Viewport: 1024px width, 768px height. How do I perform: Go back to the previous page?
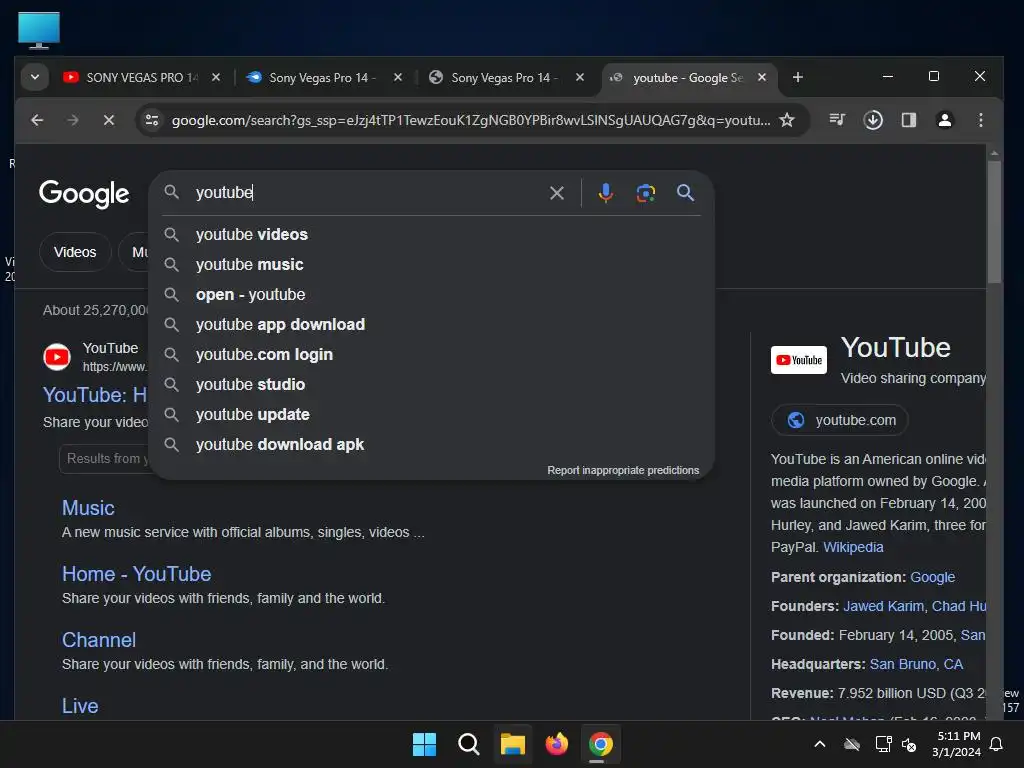[x=37, y=120]
